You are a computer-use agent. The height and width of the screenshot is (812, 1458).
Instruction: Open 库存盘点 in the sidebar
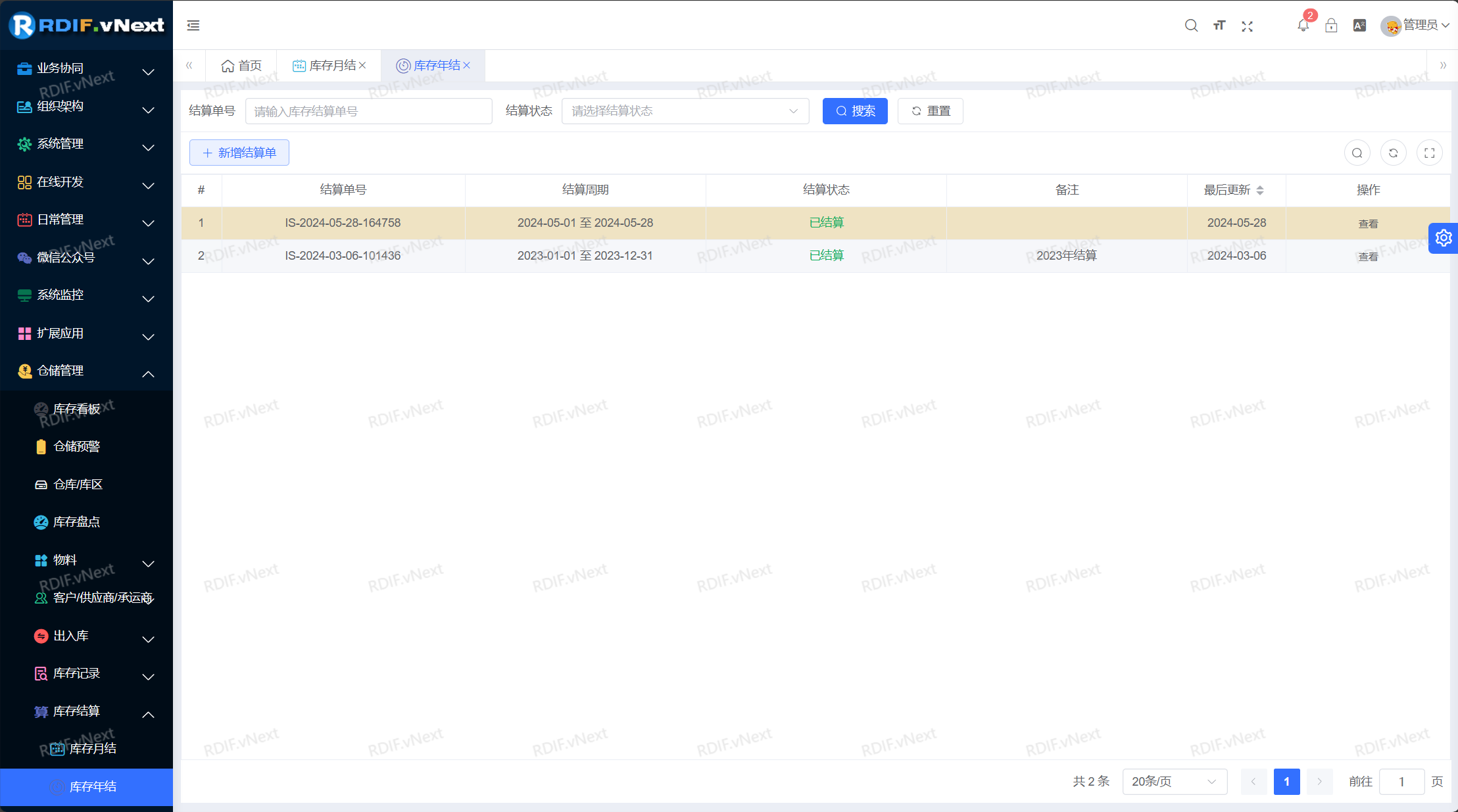coord(76,522)
